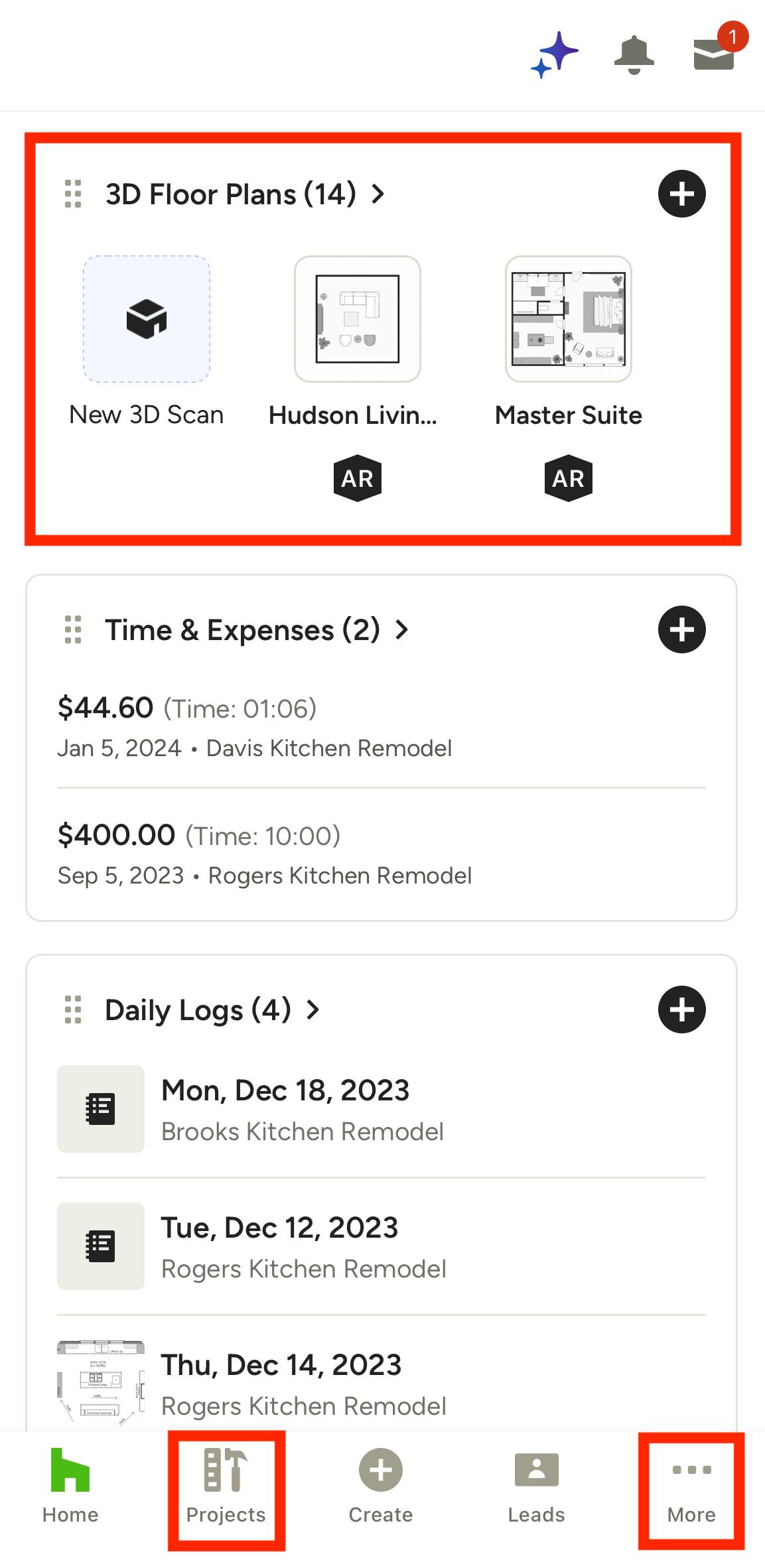Start a New 3D Scan
Viewport: 765px width, 1568px height.
point(147,319)
